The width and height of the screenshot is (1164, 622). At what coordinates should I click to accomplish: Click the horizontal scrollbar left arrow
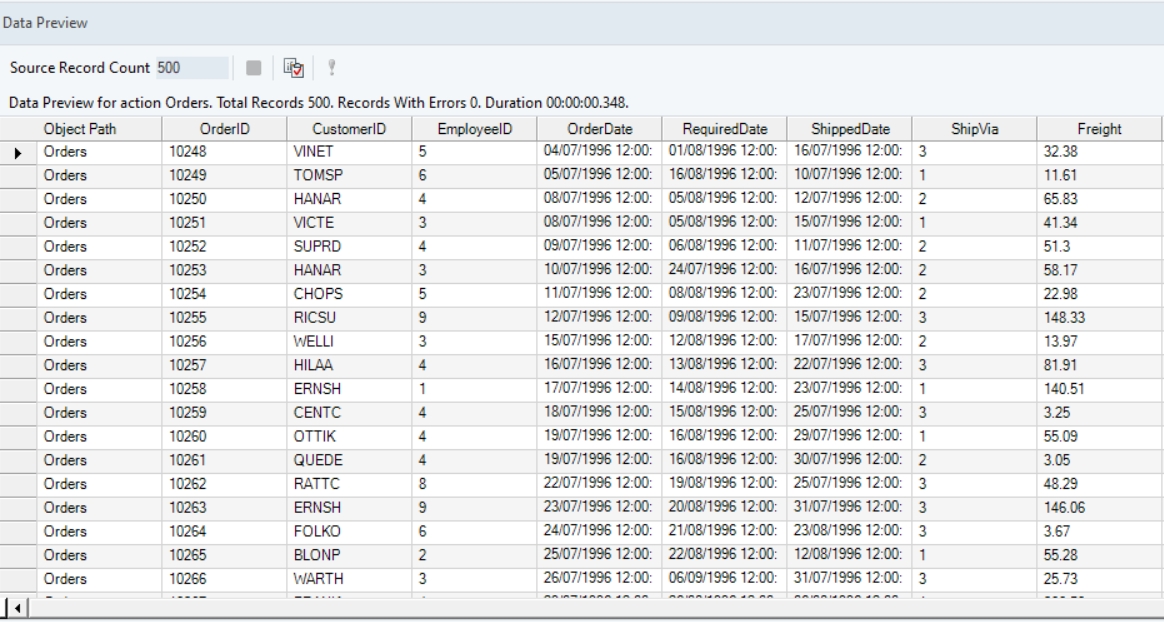(x=11, y=608)
